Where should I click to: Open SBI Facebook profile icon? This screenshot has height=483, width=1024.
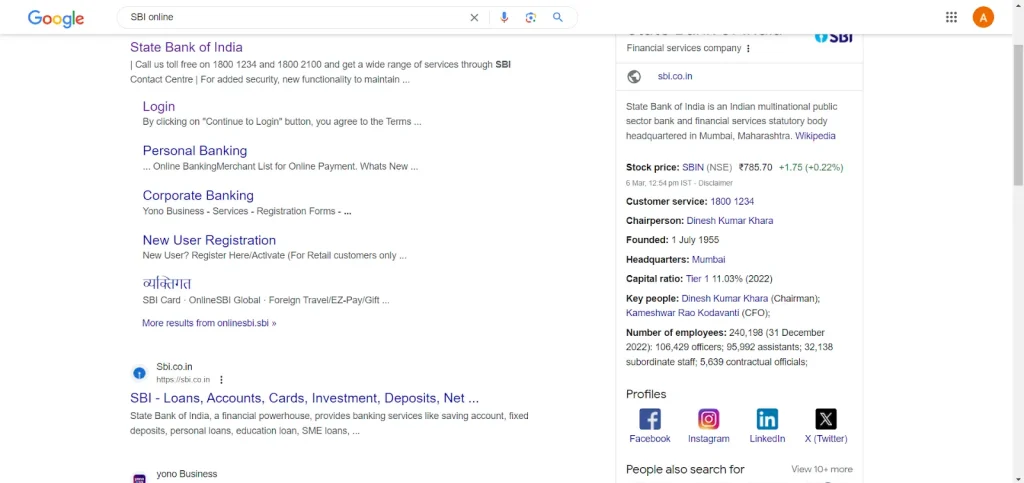pos(650,419)
